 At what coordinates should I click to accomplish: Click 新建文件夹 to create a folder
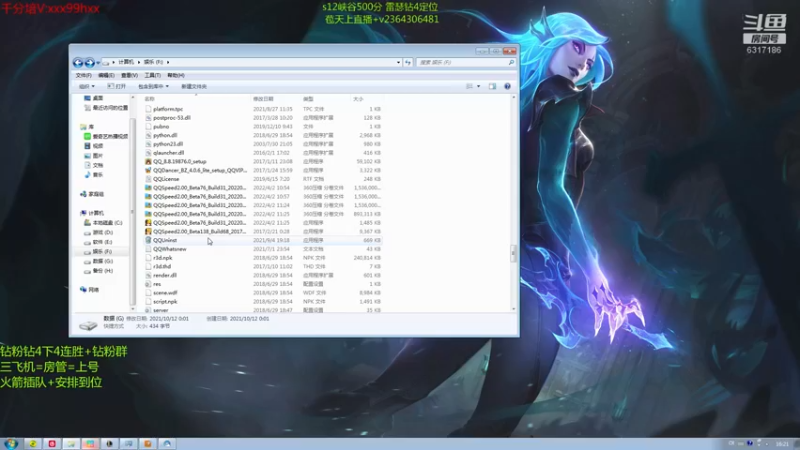(194, 87)
